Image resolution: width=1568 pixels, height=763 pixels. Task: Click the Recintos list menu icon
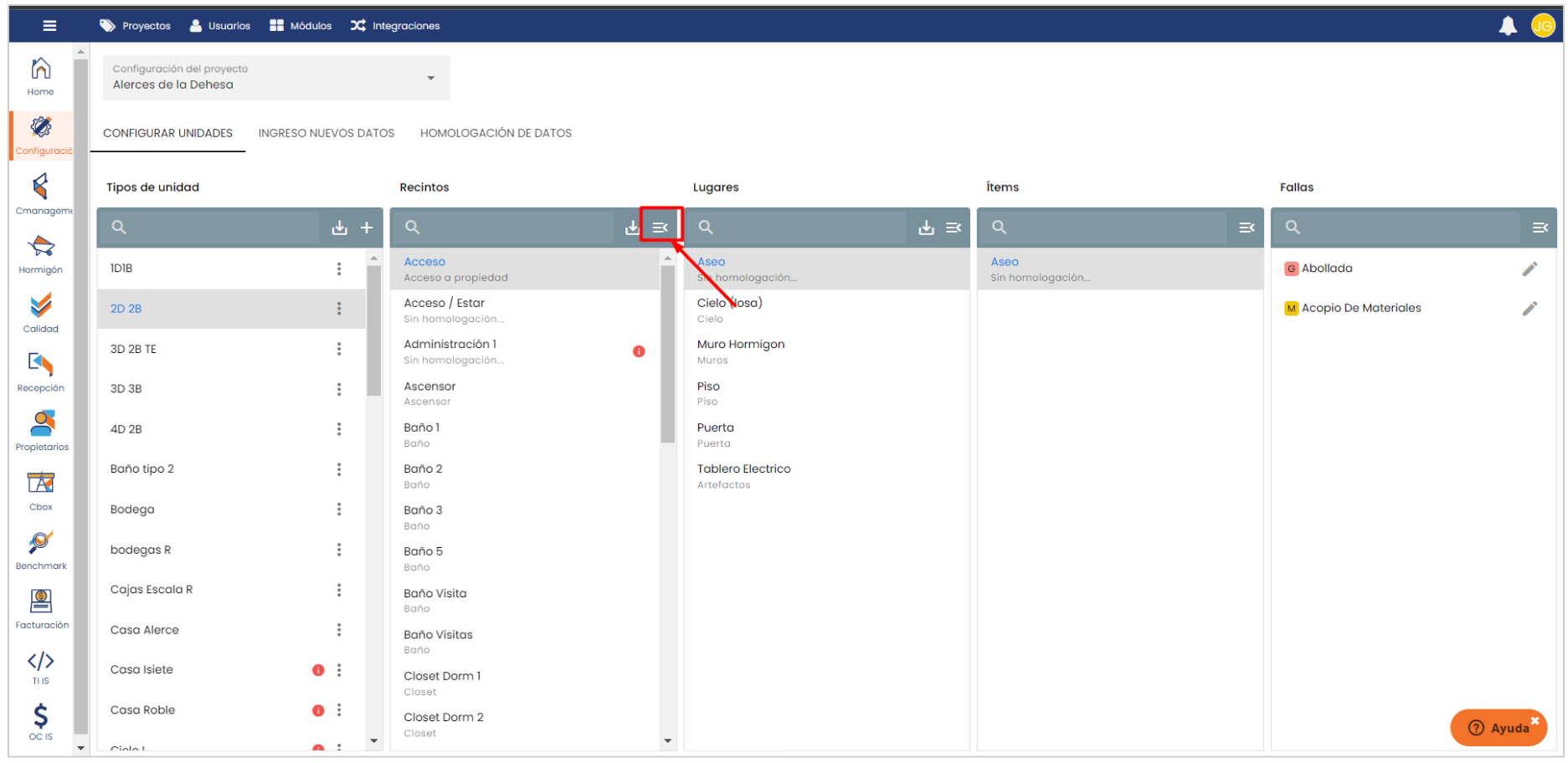(x=661, y=228)
